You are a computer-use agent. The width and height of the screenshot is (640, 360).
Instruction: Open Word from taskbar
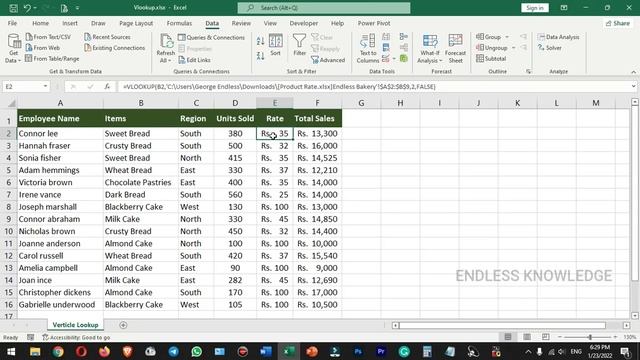[x=265, y=351]
